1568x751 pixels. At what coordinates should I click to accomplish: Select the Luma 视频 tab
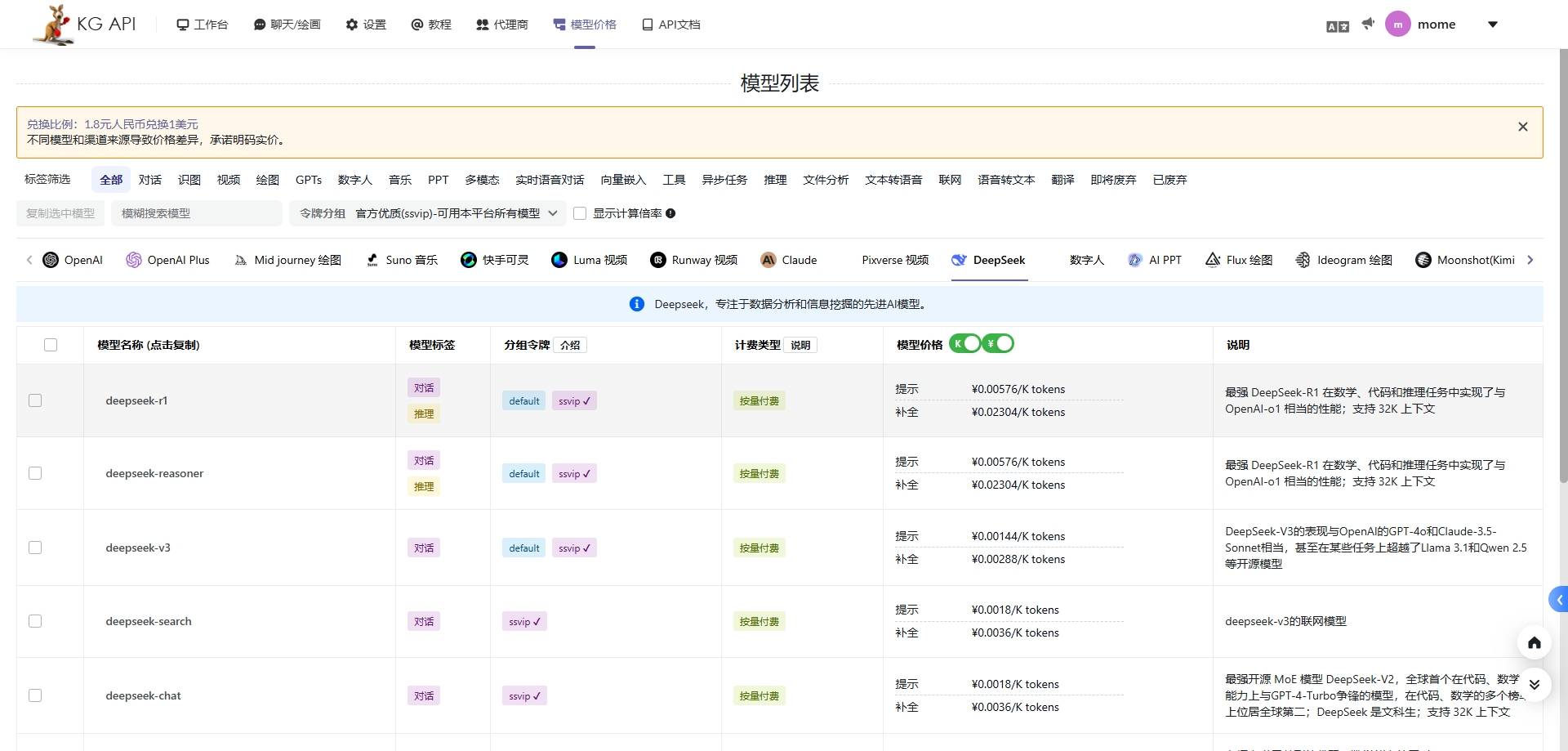tap(590, 260)
